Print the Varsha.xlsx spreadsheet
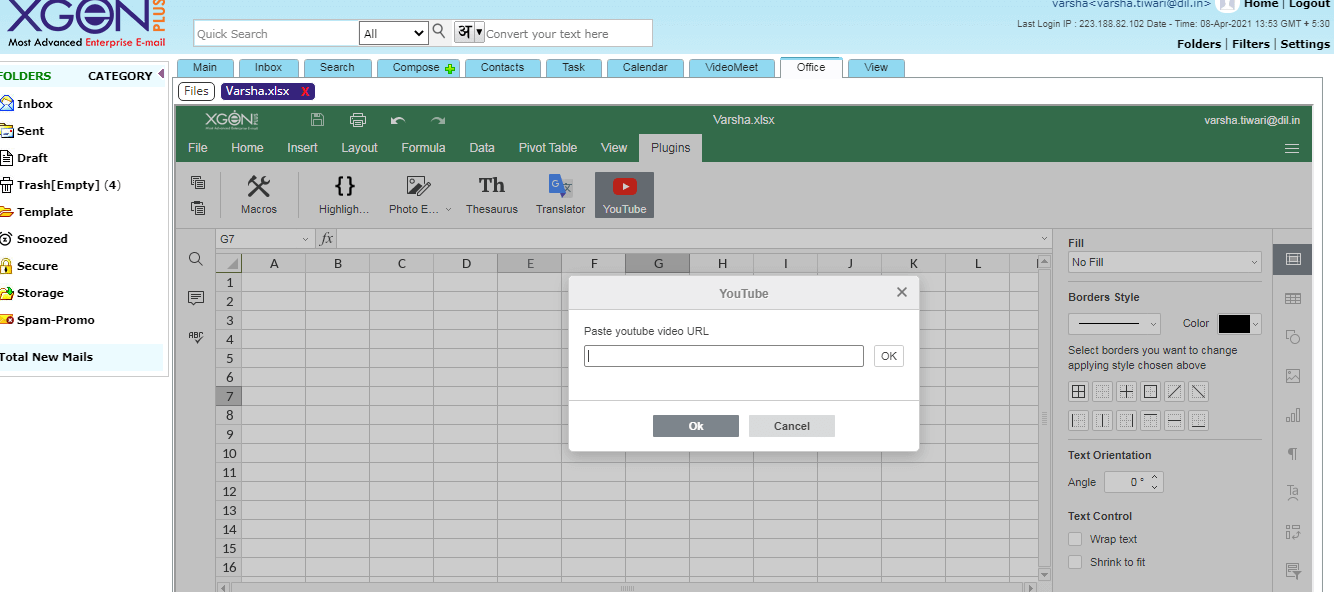This screenshot has height=592, width=1334. tap(358, 120)
